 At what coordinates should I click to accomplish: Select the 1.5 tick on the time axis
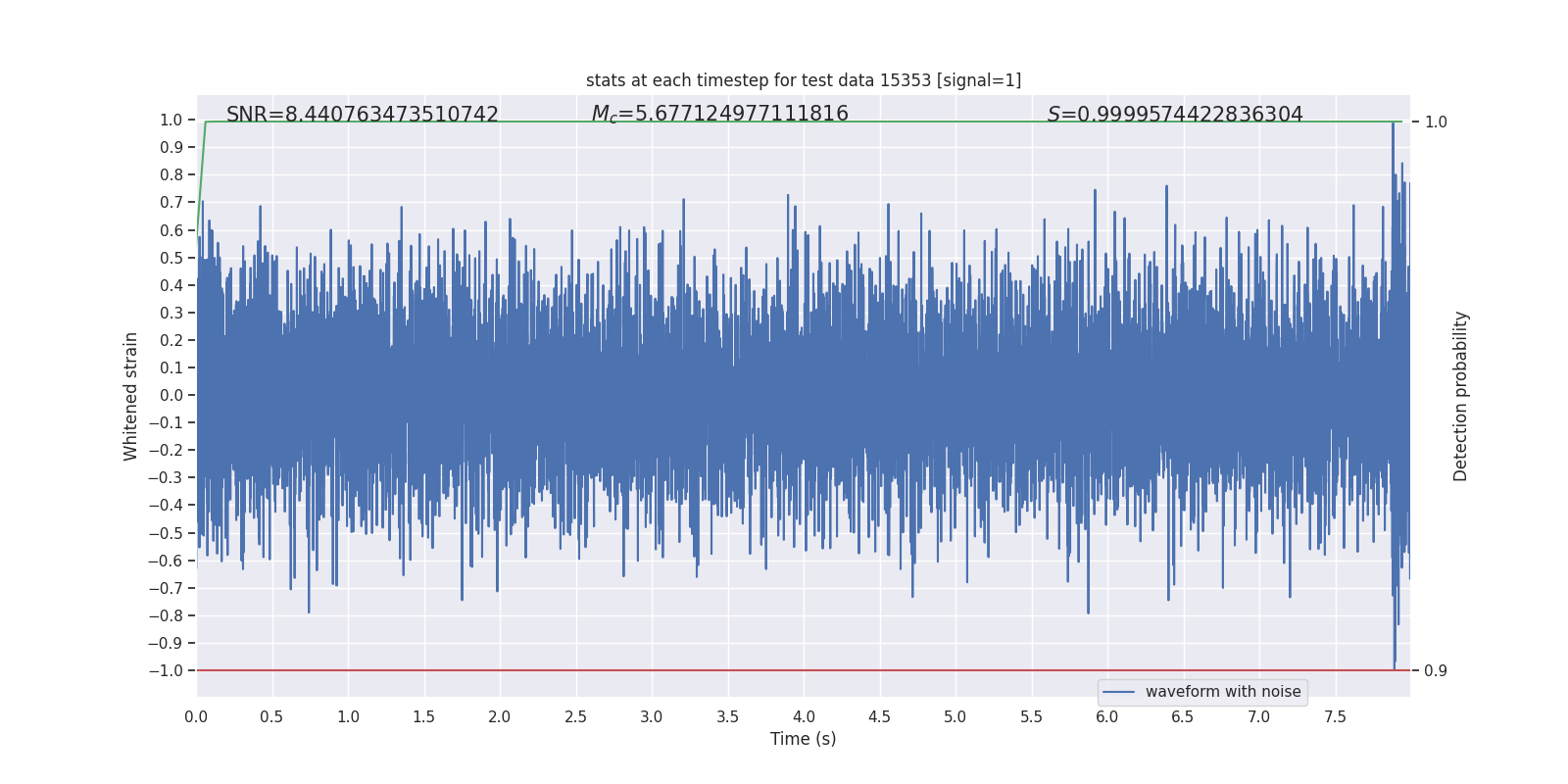tap(423, 716)
